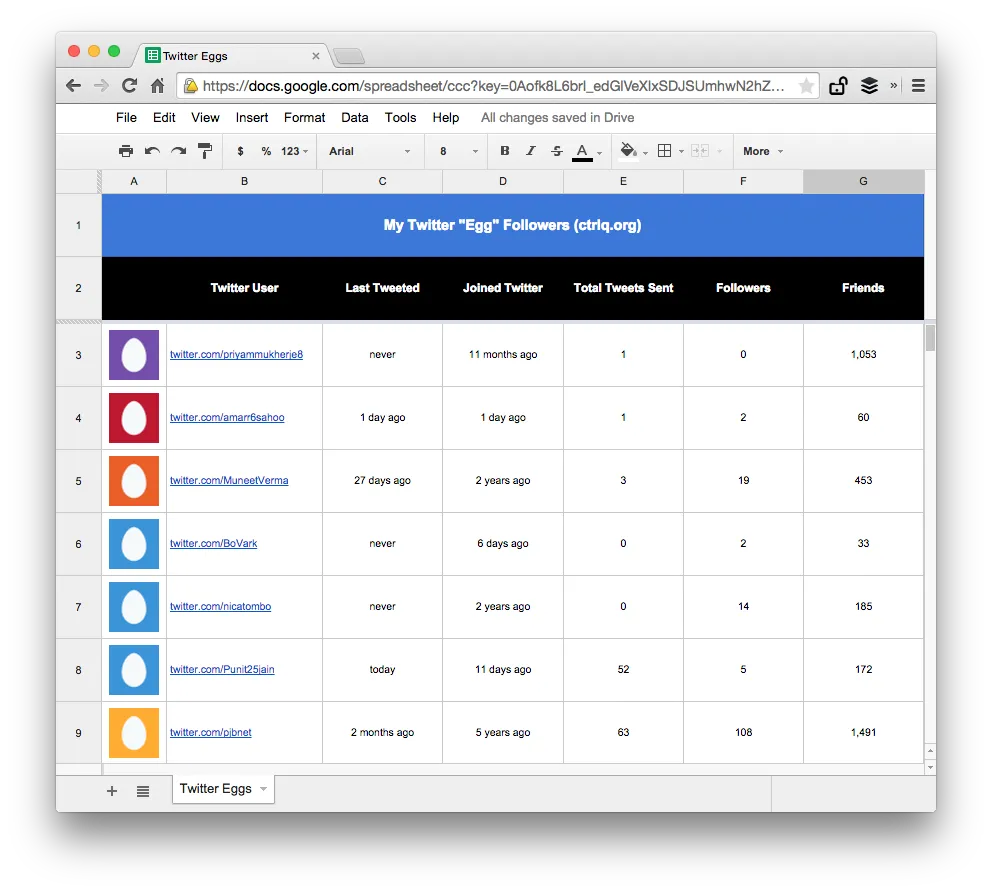Click the print icon in the toolbar
This screenshot has width=992, height=892.
point(126,151)
